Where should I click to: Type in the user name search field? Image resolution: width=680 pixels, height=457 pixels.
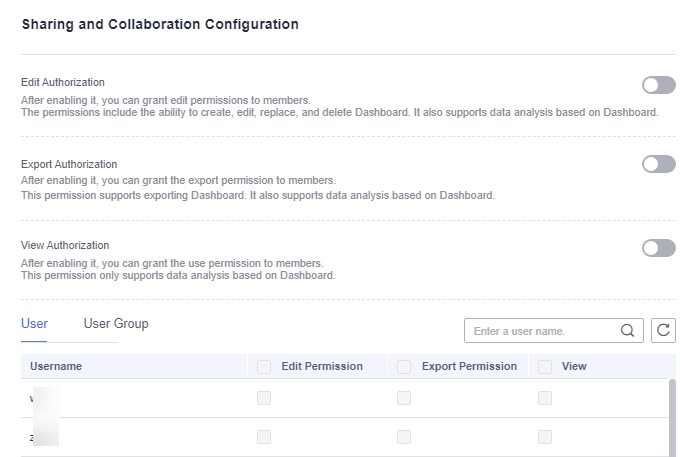[540, 331]
